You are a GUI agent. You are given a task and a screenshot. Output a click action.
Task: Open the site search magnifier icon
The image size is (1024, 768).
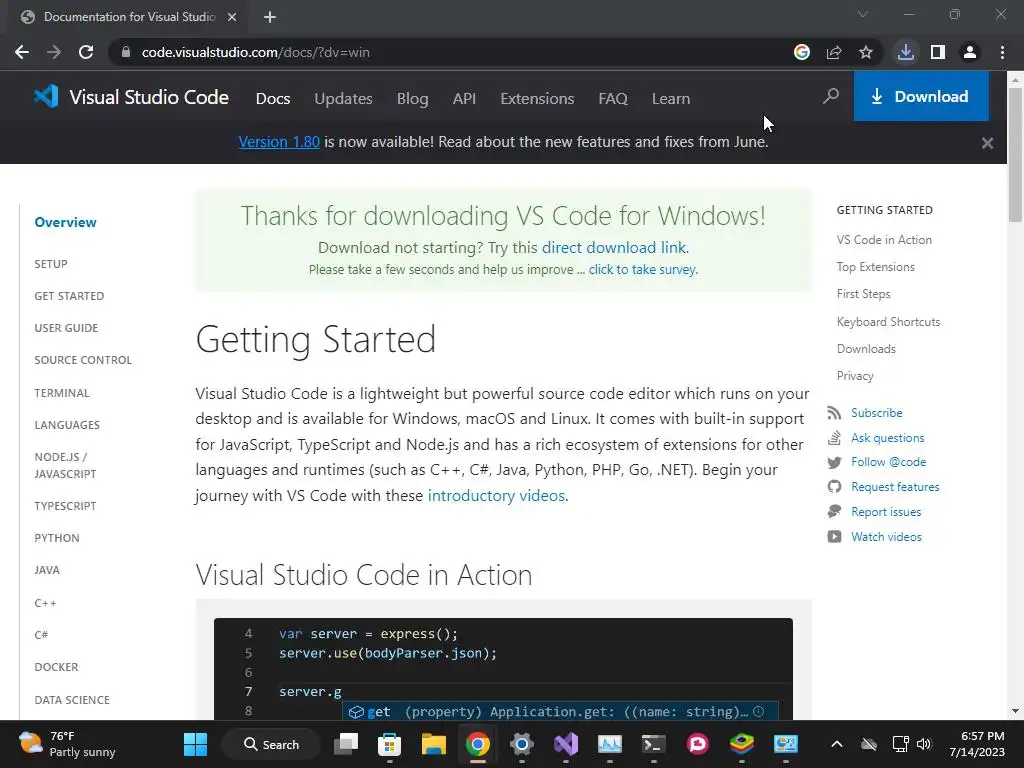point(831,97)
